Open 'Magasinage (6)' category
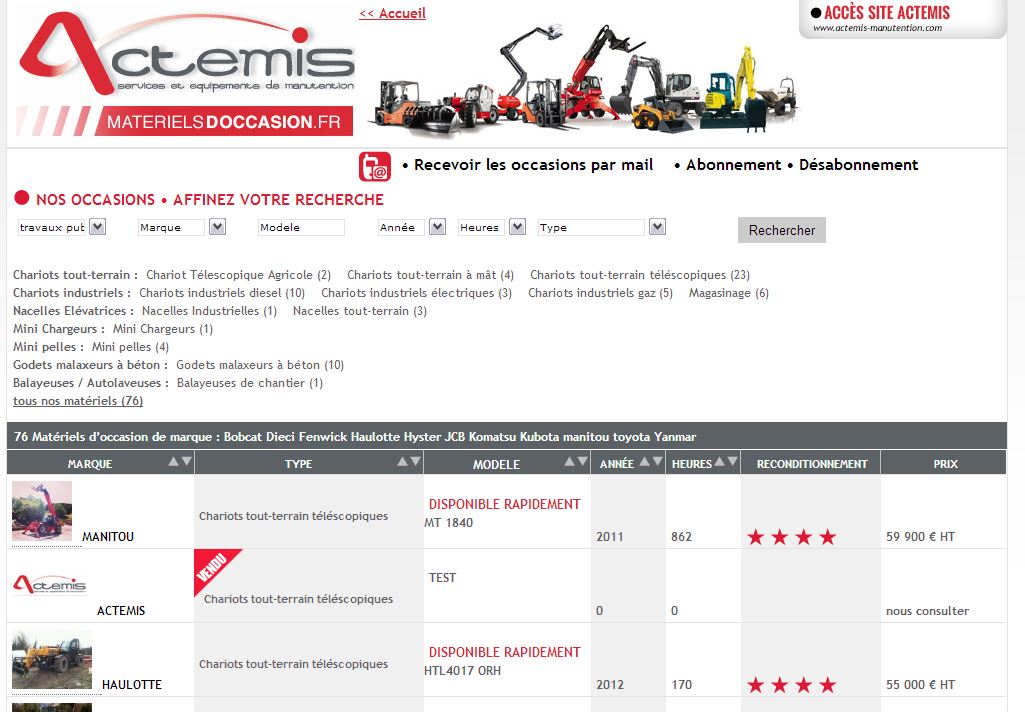 point(729,293)
